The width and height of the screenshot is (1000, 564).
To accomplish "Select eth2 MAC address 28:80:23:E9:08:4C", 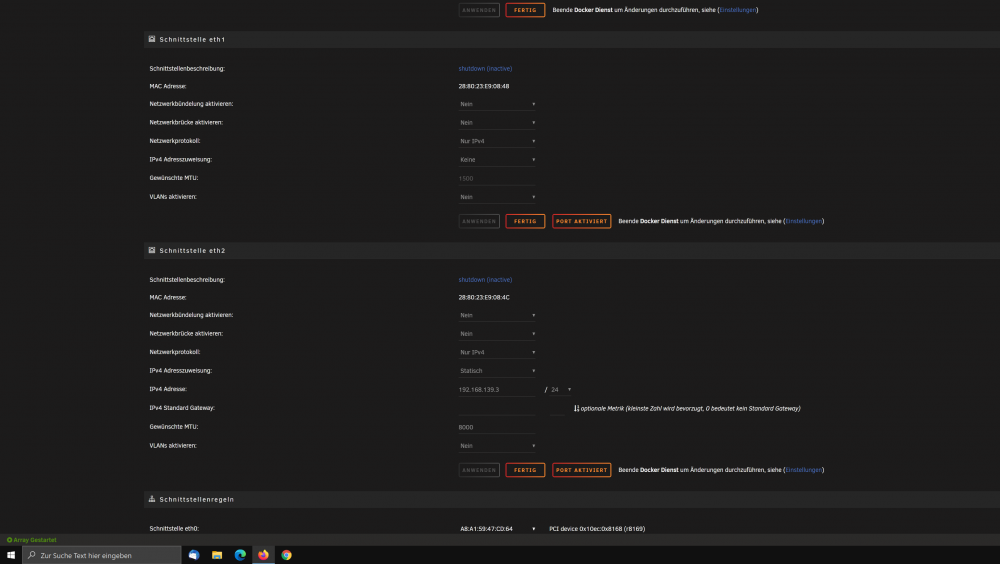I will (484, 297).
